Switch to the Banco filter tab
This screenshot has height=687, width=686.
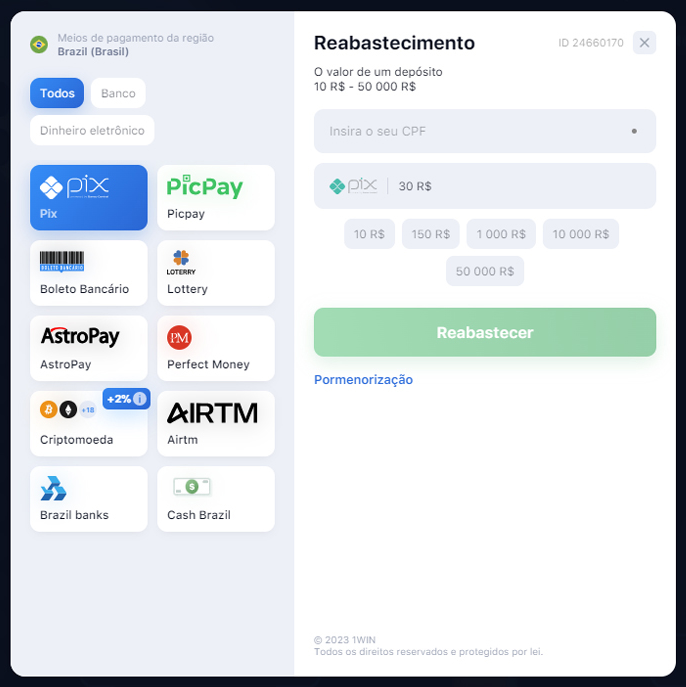click(x=118, y=93)
